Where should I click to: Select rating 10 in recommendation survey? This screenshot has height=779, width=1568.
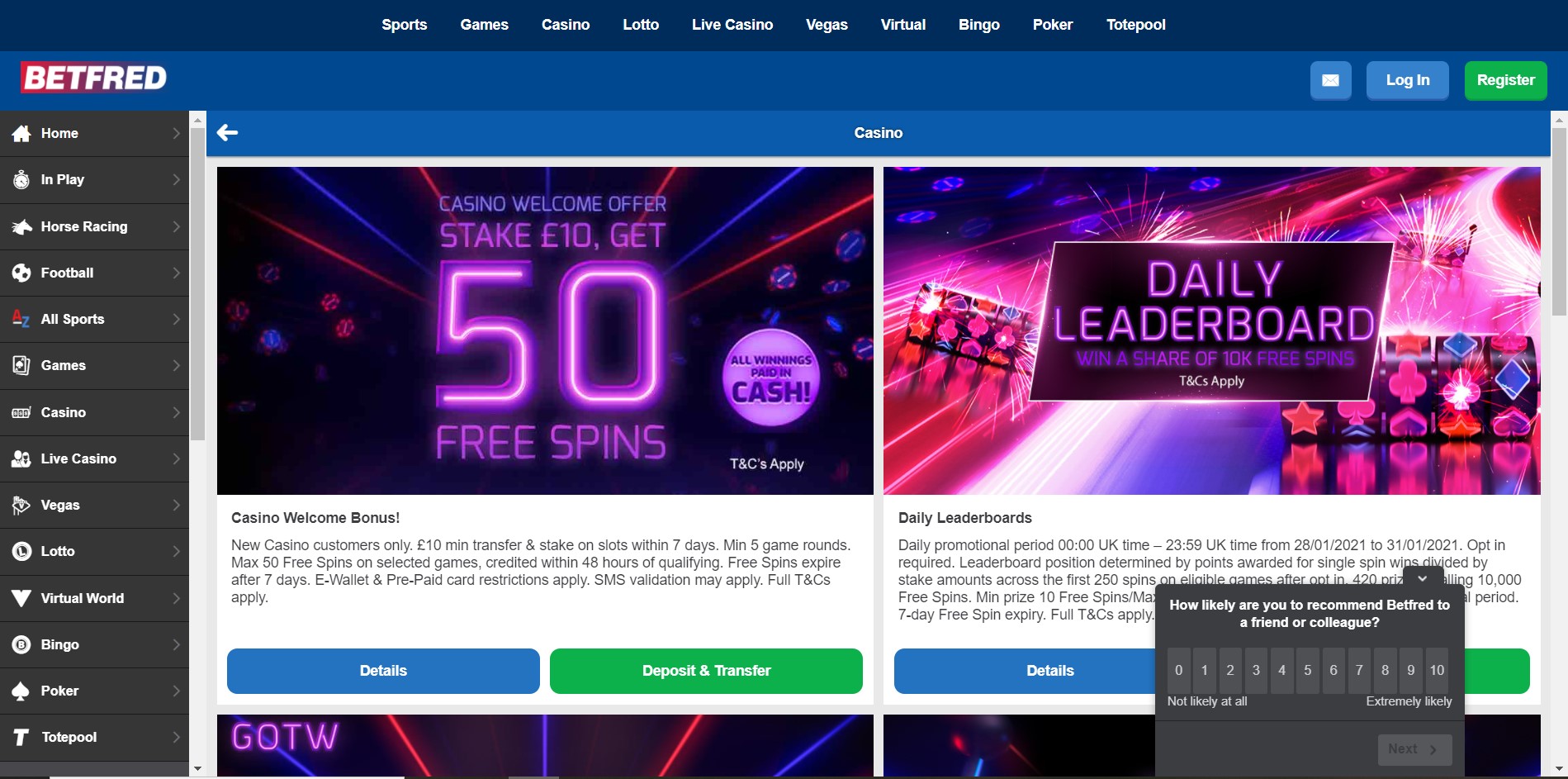1437,670
